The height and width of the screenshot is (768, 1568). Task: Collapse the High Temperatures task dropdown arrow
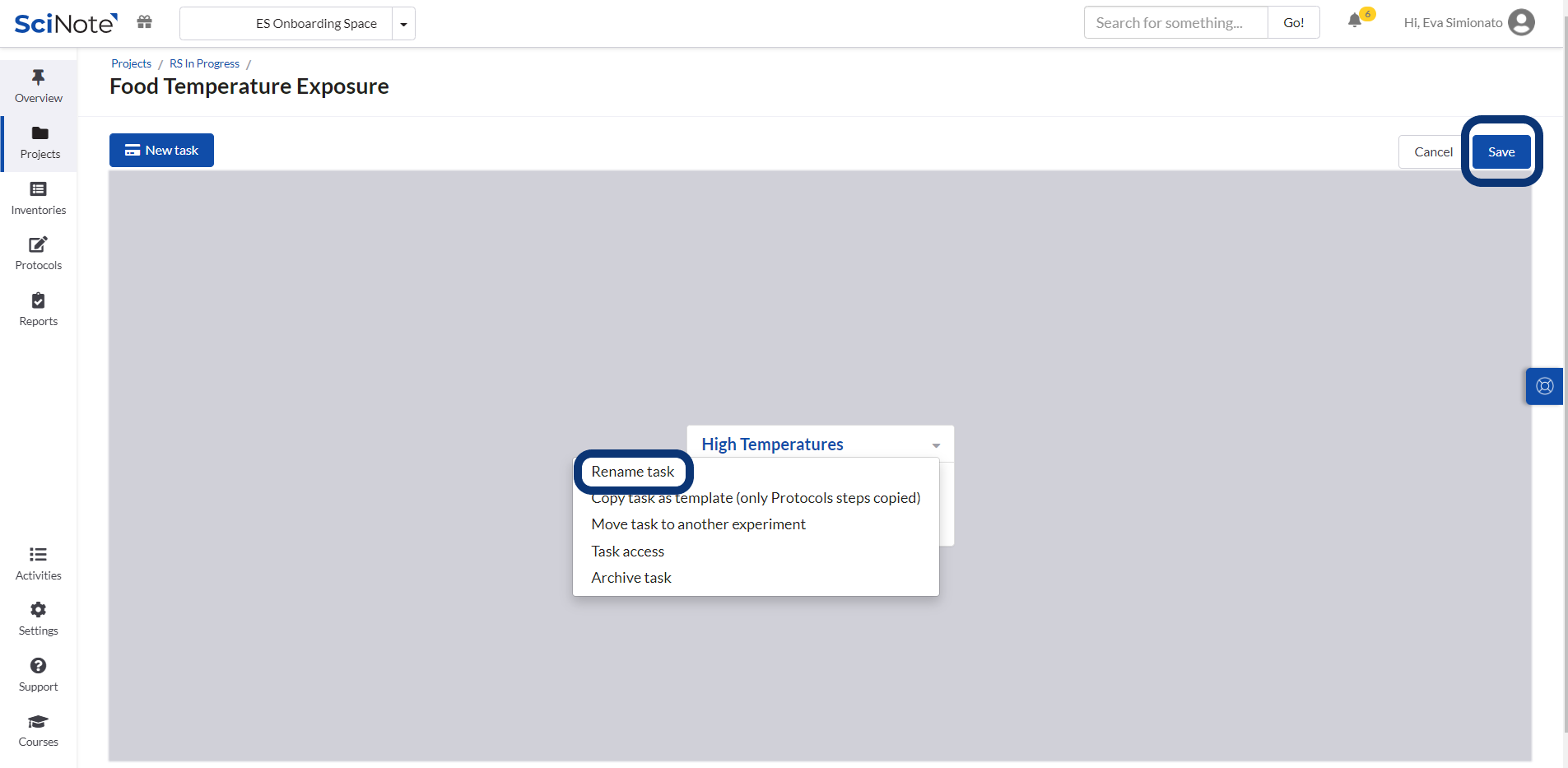pos(936,445)
